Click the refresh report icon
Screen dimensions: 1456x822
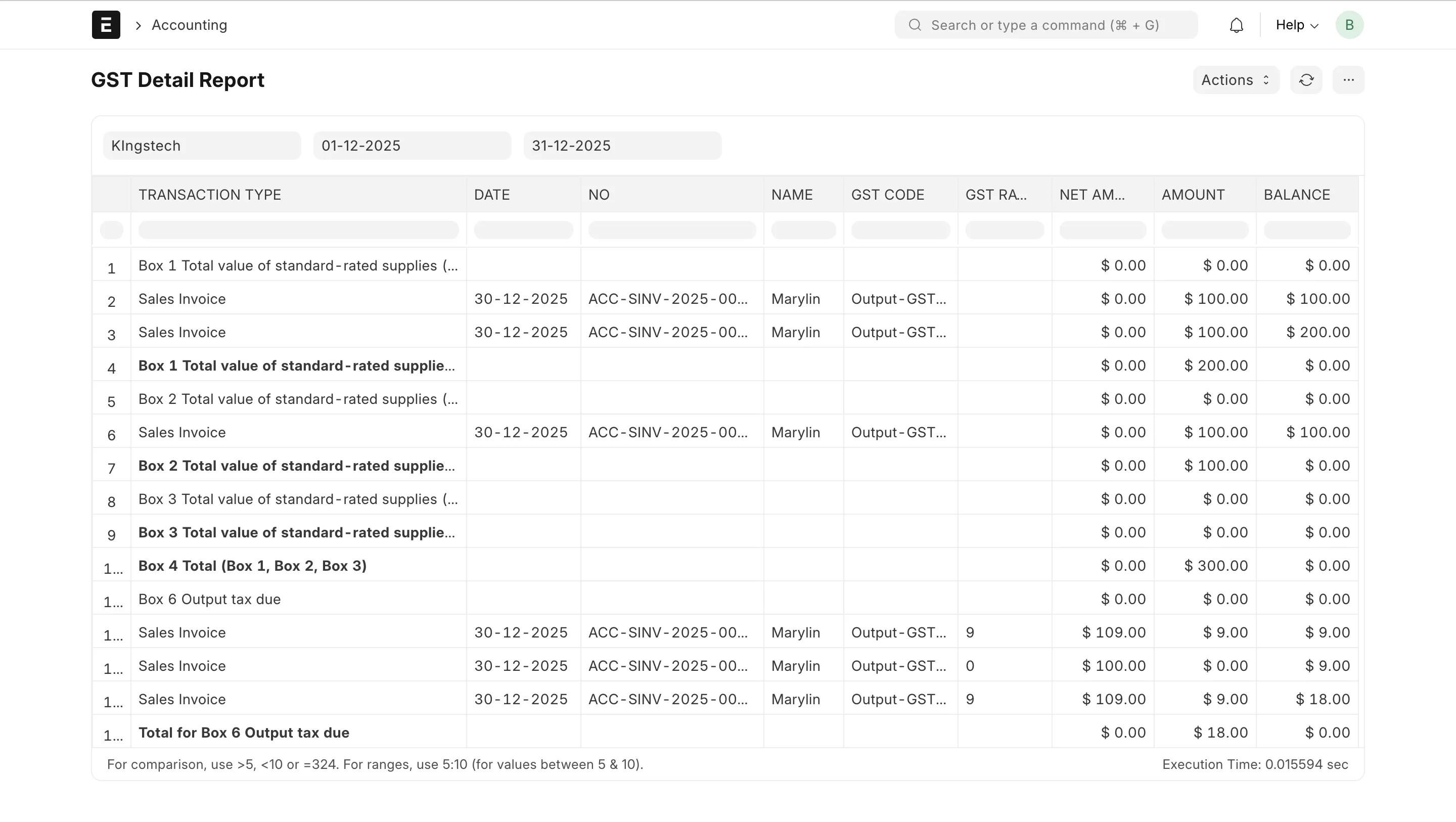click(1306, 80)
